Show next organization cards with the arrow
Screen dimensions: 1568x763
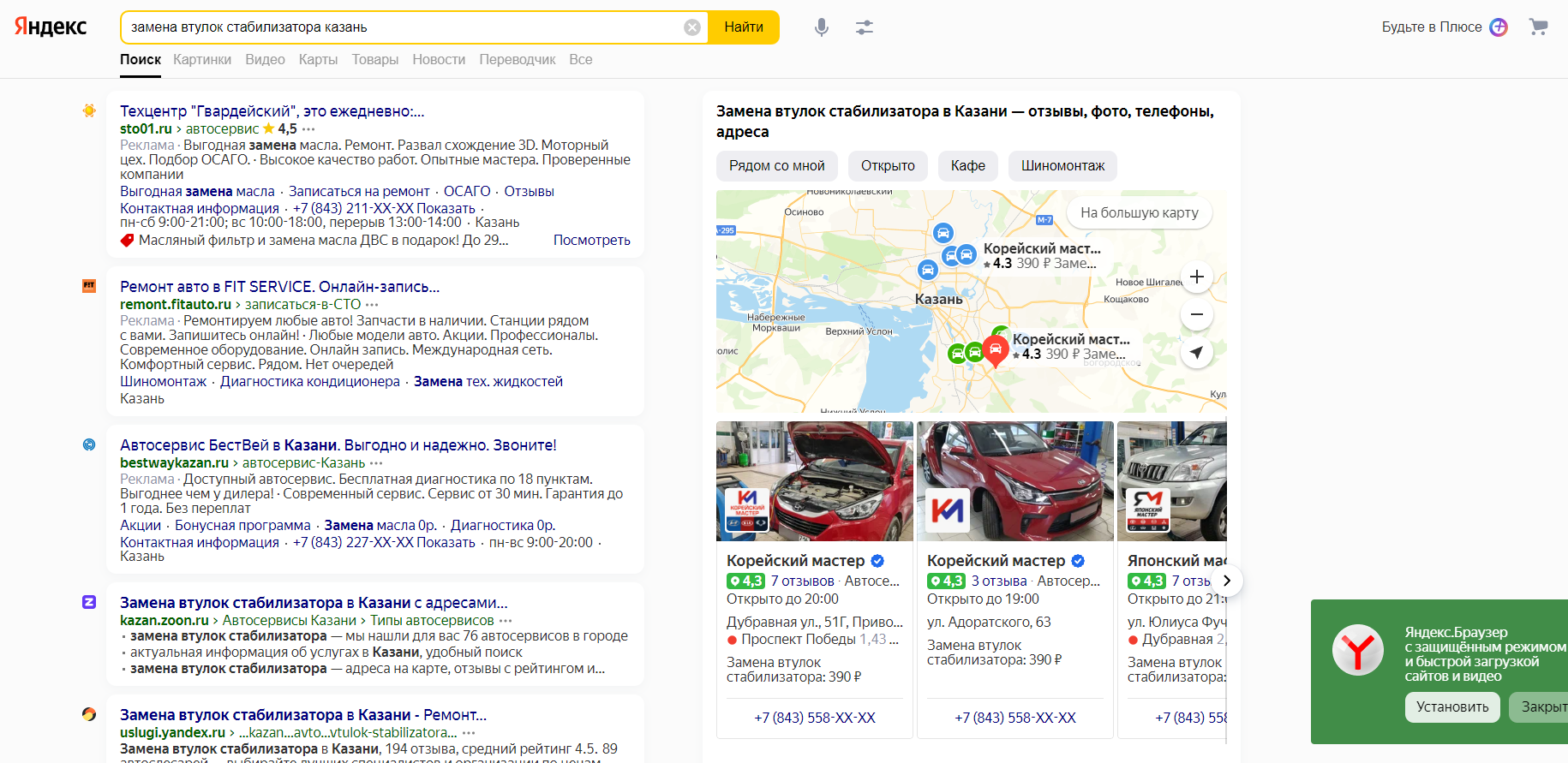click(1227, 581)
